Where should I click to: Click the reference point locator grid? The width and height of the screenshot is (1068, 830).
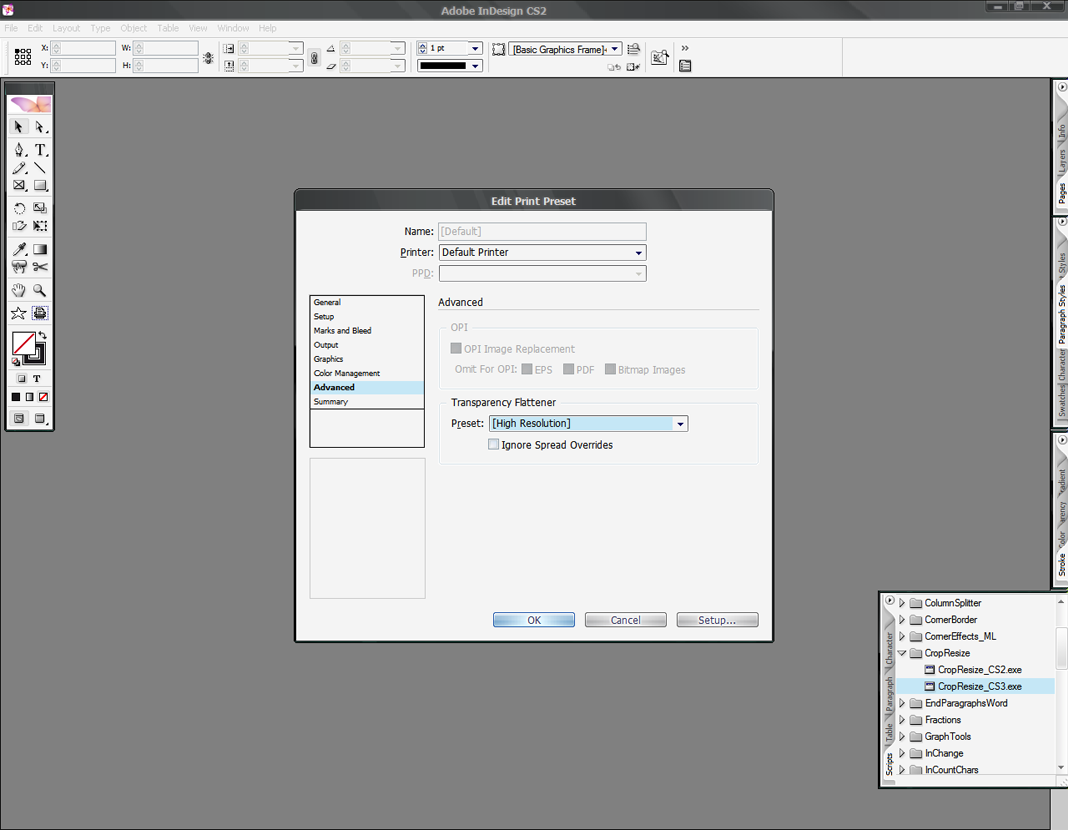(22, 57)
